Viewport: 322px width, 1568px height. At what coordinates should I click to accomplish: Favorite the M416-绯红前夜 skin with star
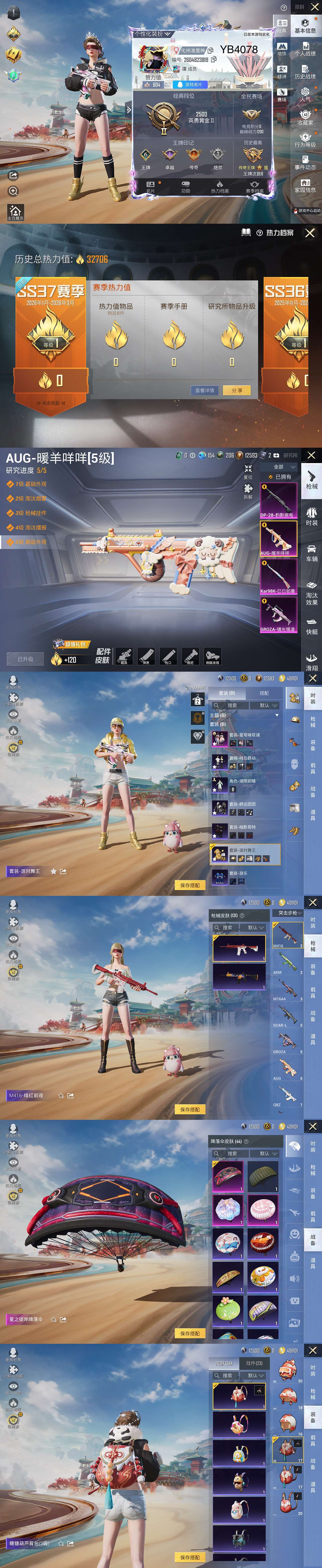(61, 1095)
